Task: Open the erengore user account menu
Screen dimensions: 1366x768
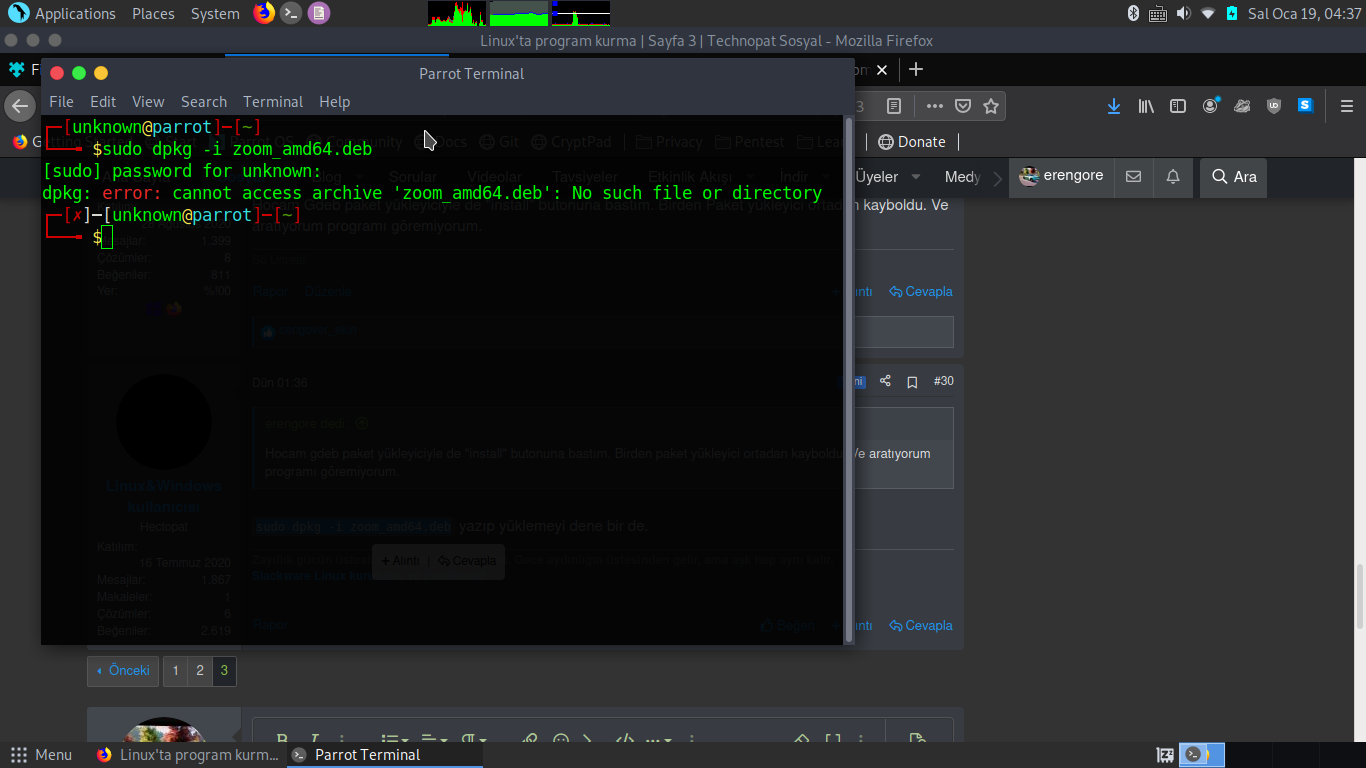Action: coord(1061,176)
